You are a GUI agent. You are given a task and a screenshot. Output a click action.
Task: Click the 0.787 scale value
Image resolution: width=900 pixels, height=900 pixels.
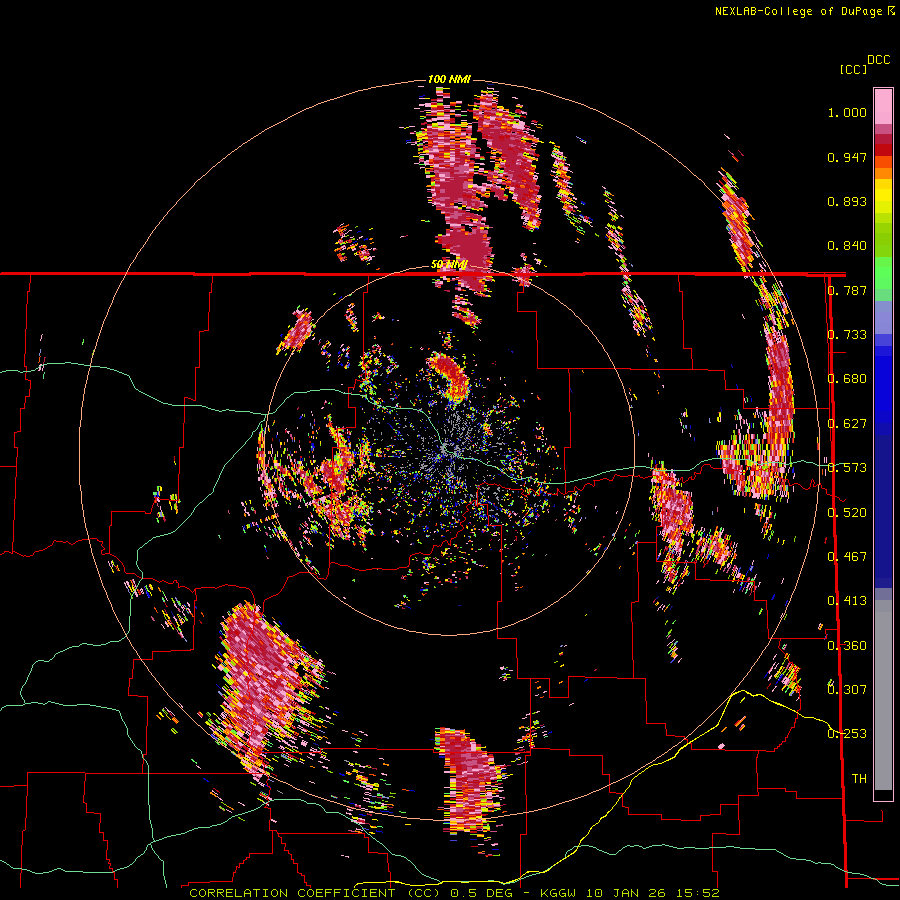(x=847, y=290)
